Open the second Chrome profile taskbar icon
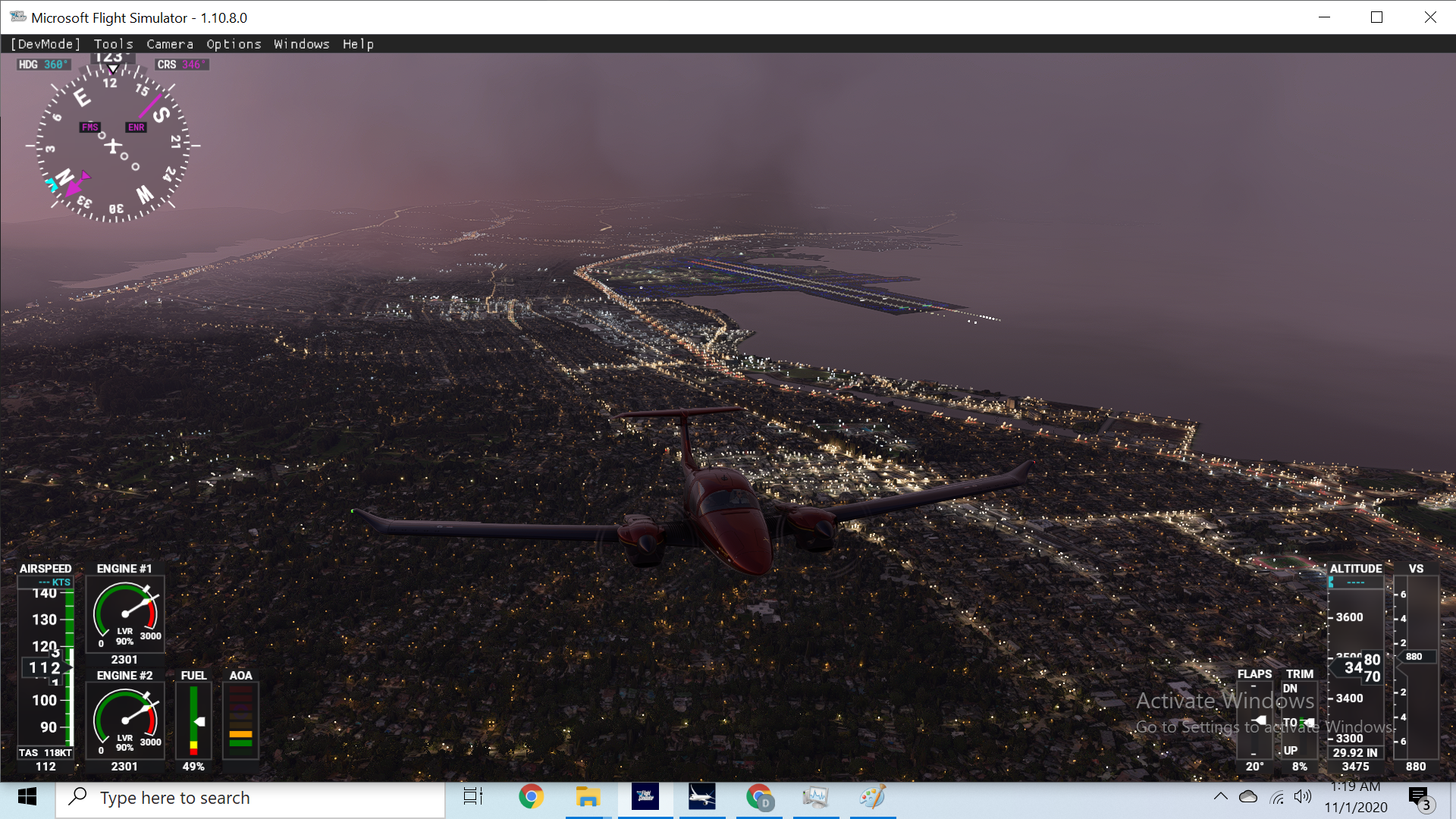This screenshot has height=819, width=1456. (759, 798)
